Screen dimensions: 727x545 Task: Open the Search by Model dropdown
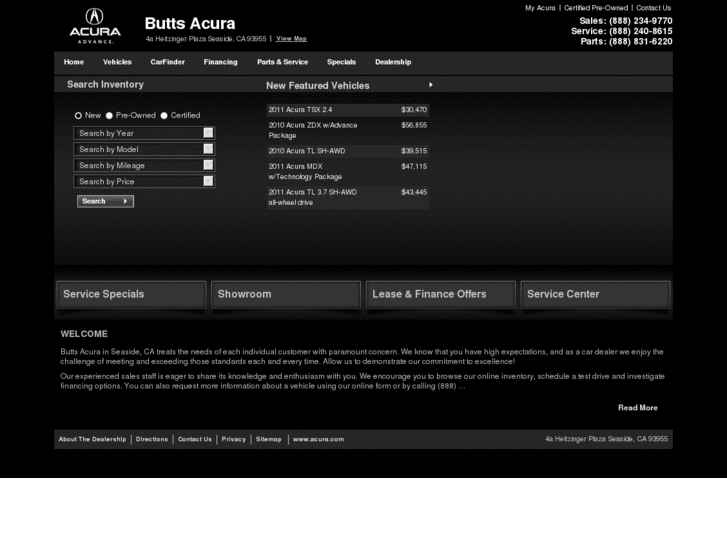(144, 149)
